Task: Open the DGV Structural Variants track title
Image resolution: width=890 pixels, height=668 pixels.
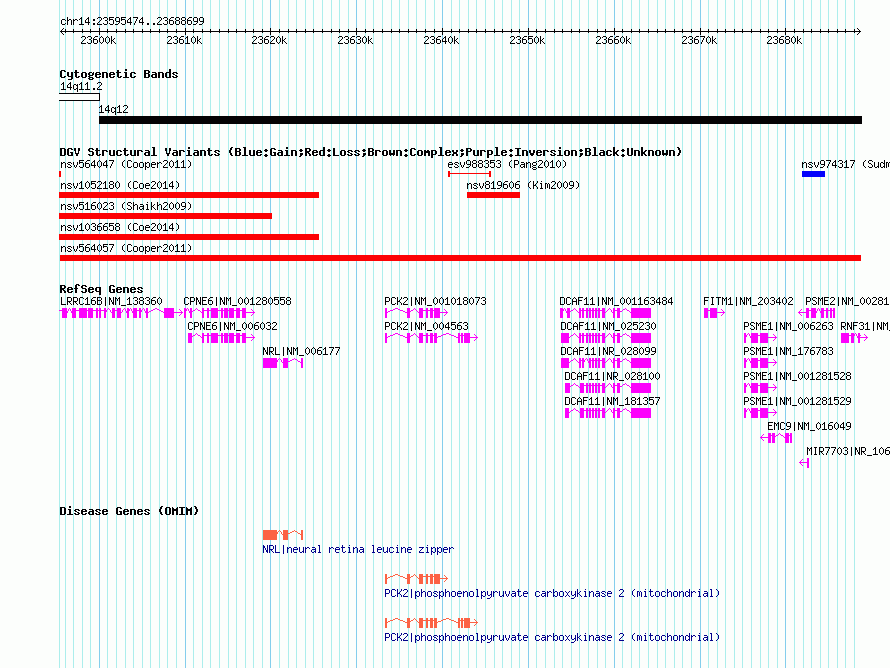Action: click(x=370, y=152)
